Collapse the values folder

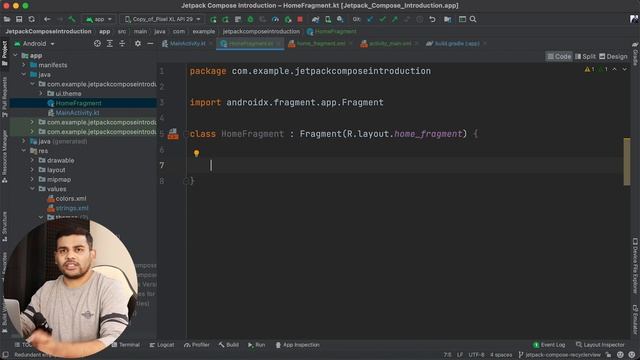coord(32,189)
